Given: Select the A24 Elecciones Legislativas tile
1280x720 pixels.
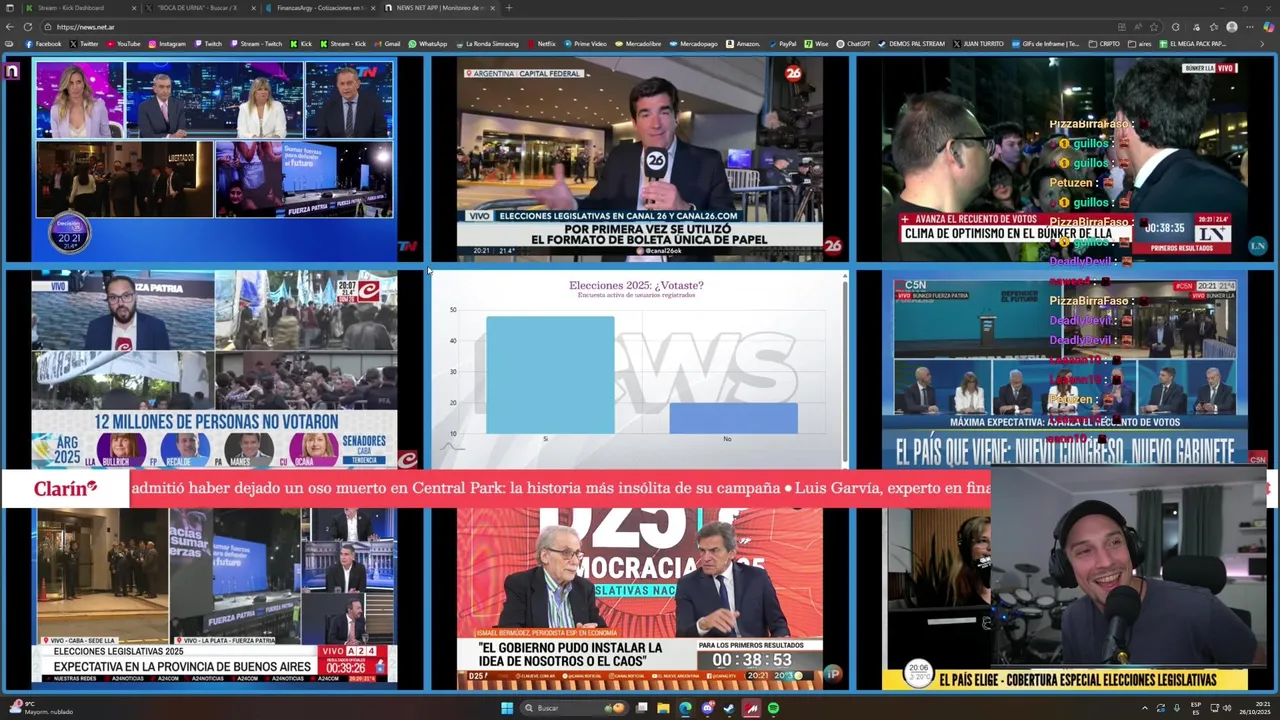Looking at the screenshot, I should pyautogui.click(x=214, y=598).
